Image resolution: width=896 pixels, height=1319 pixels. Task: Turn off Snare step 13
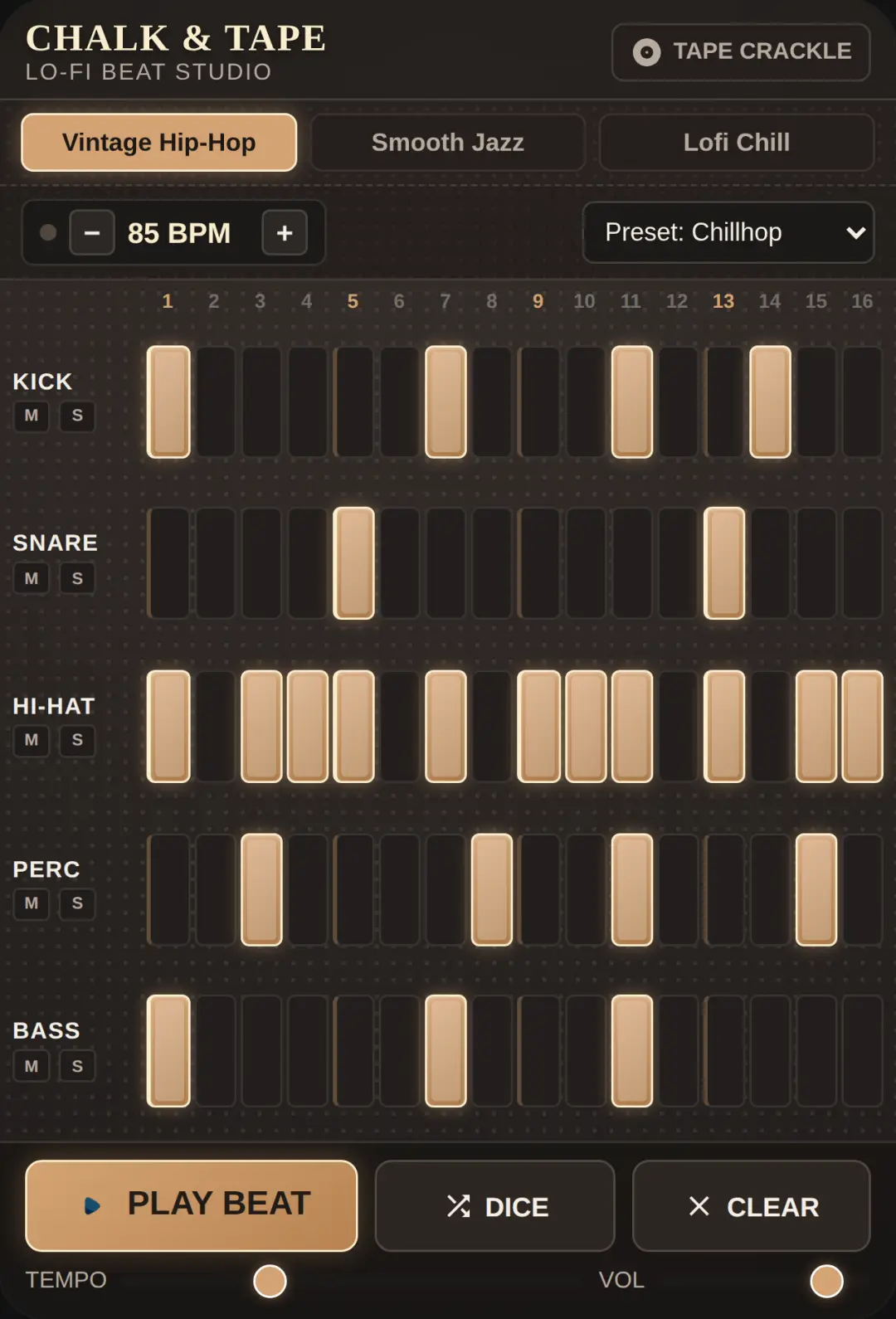[x=724, y=563]
